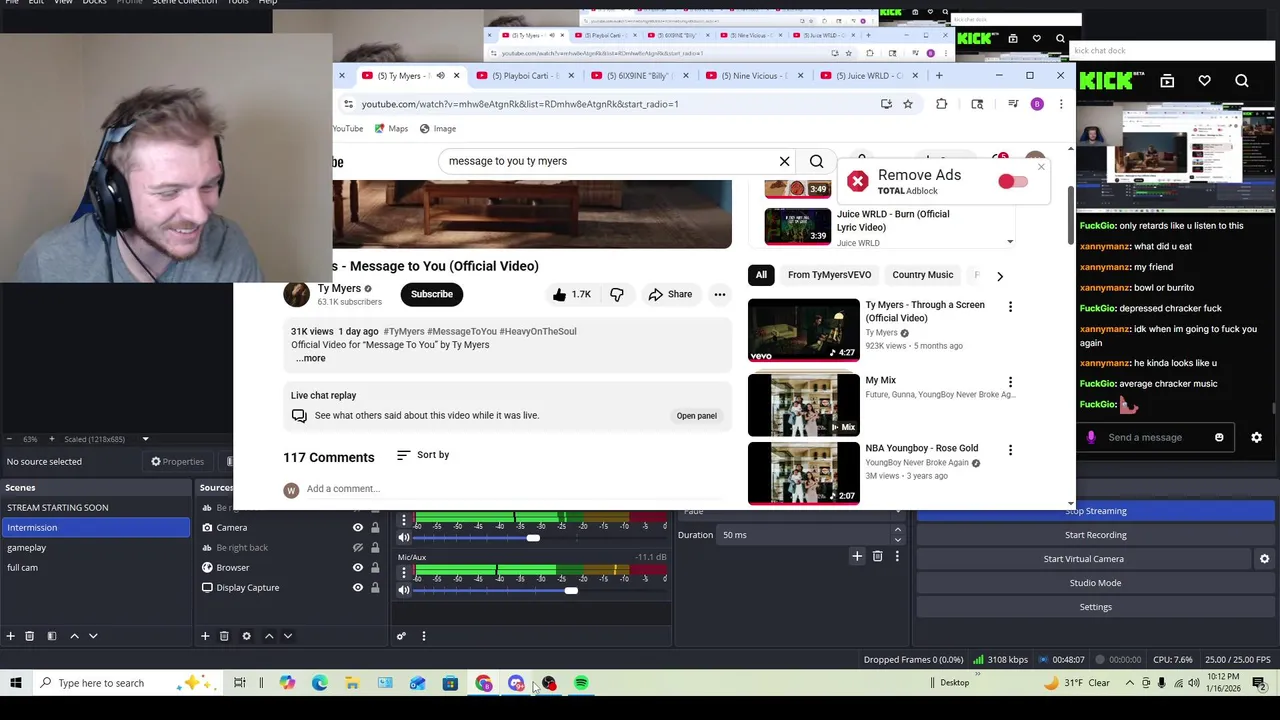
Task: Toggle lock on Camera source
Action: 375,528
